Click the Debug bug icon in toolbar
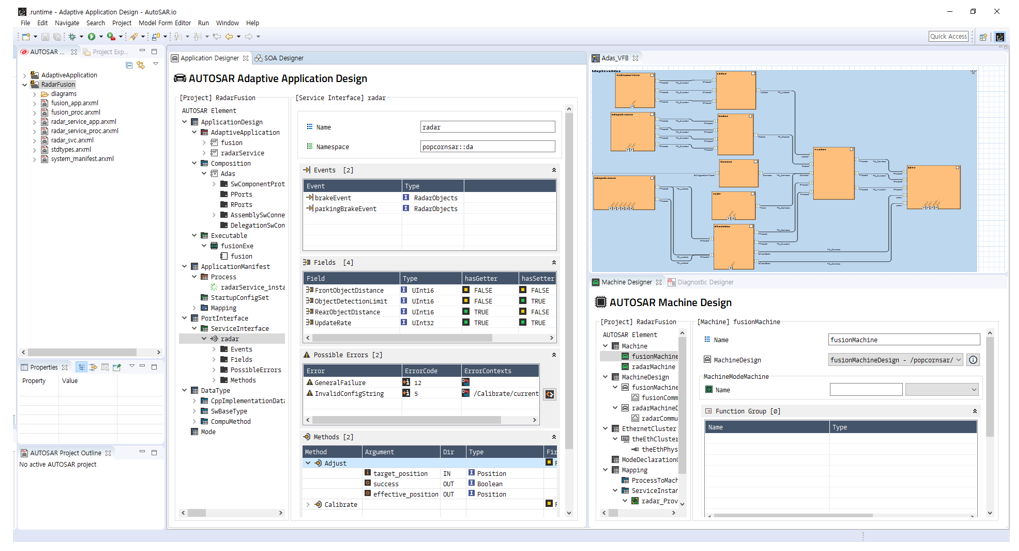The height and width of the screenshot is (551, 1019). pyautogui.click(x=71, y=37)
